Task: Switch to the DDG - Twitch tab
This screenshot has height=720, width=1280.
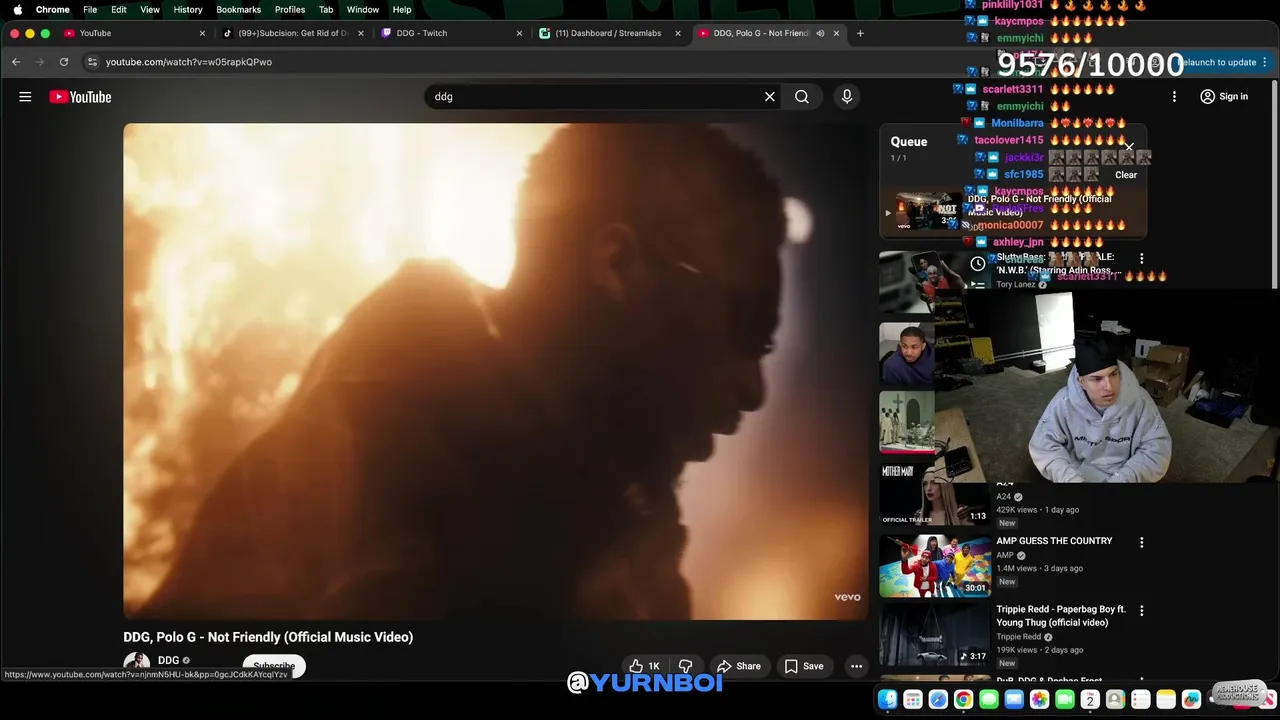Action: tap(450, 33)
